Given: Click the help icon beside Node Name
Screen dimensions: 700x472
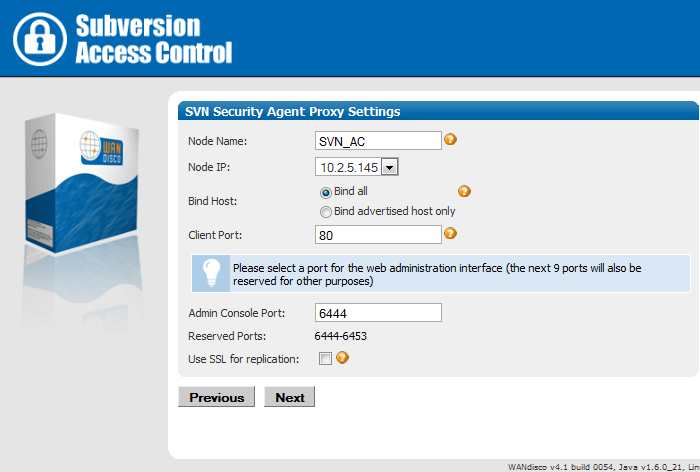Looking at the screenshot, I should click(x=450, y=139).
